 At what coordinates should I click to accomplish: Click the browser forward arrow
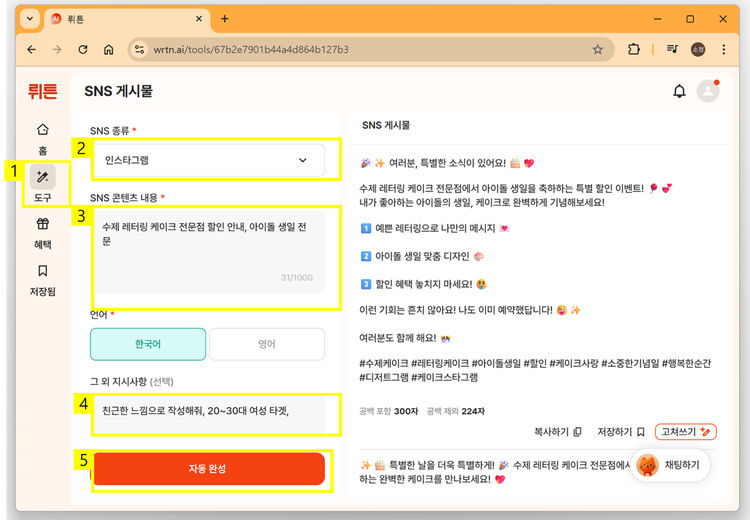tap(57, 49)
